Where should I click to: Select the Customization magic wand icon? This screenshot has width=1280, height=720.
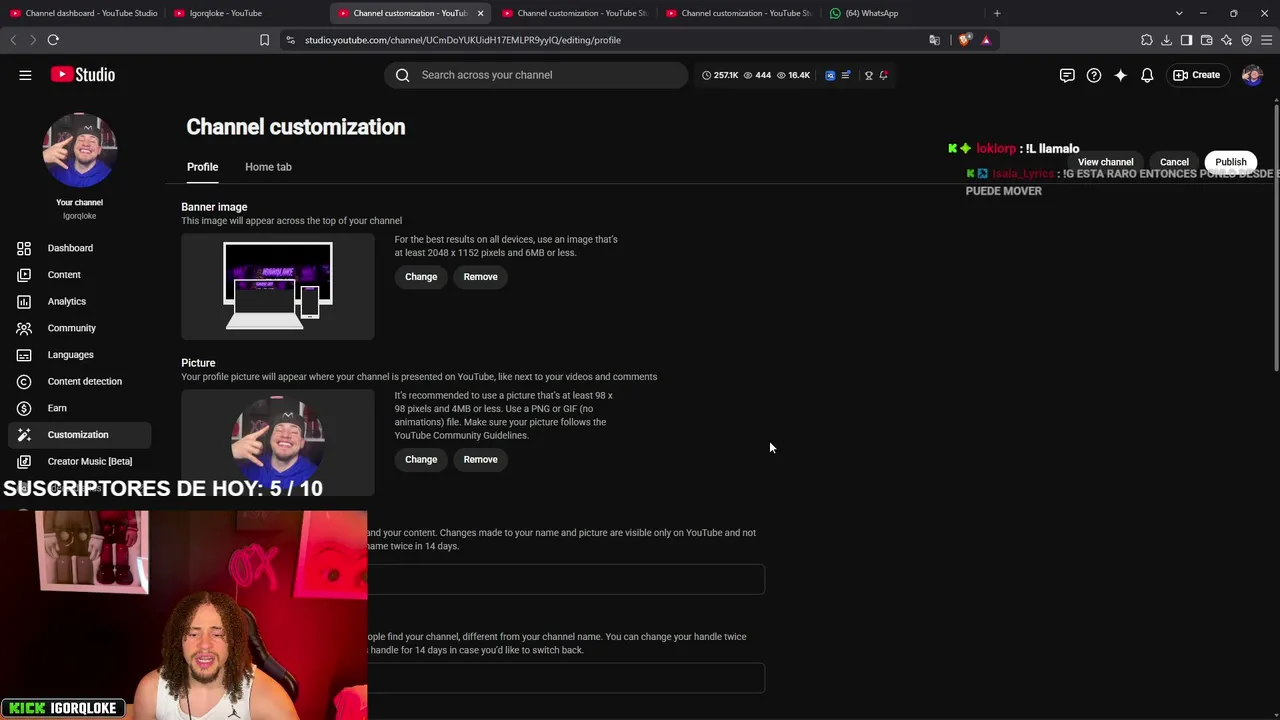point(24,435)
